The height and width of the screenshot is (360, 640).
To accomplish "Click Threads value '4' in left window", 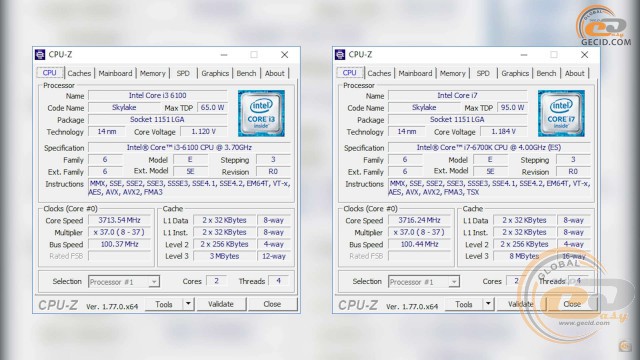I will pyautogui.click(x=278, y=281).
